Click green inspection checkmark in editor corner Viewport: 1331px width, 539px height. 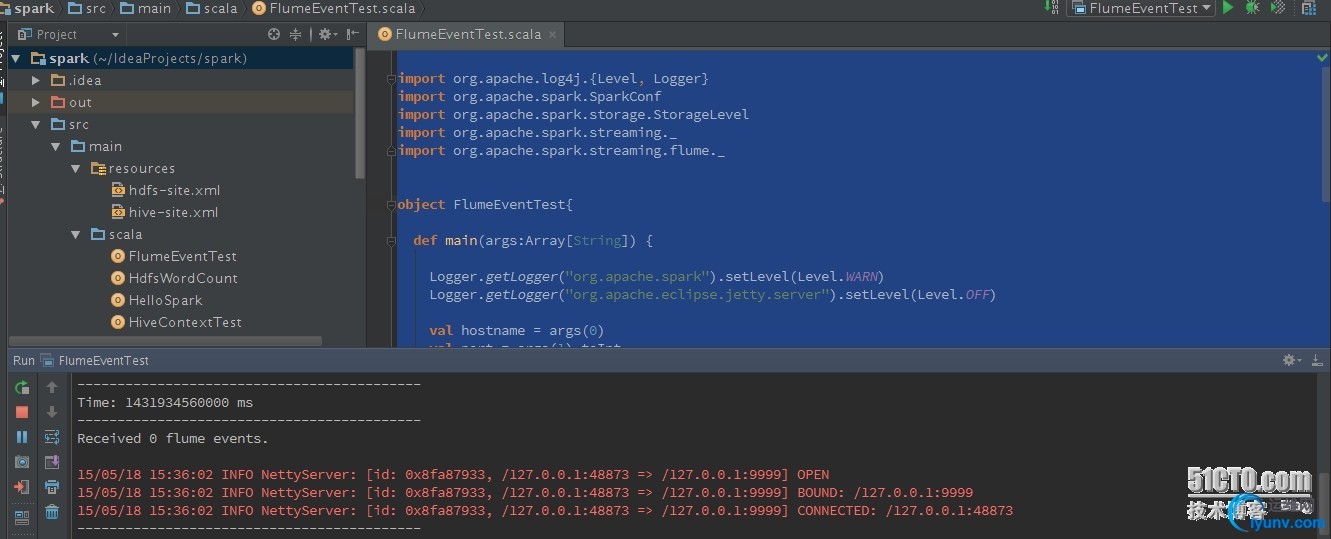click(x=1322, y=58)
